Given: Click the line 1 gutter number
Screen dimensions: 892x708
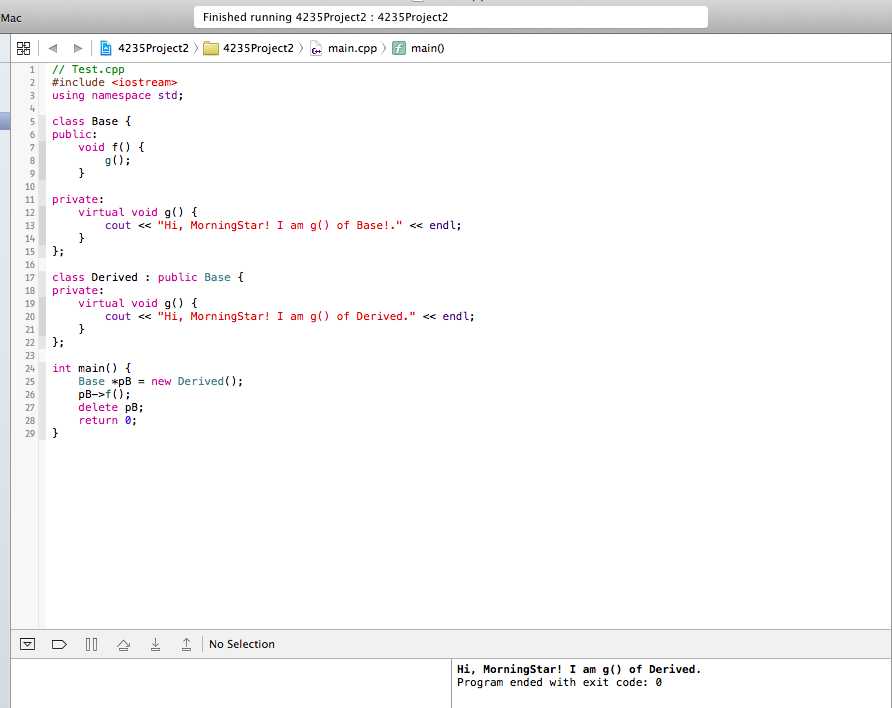Looking at the screenshot, I should click(x=32, y=69).
